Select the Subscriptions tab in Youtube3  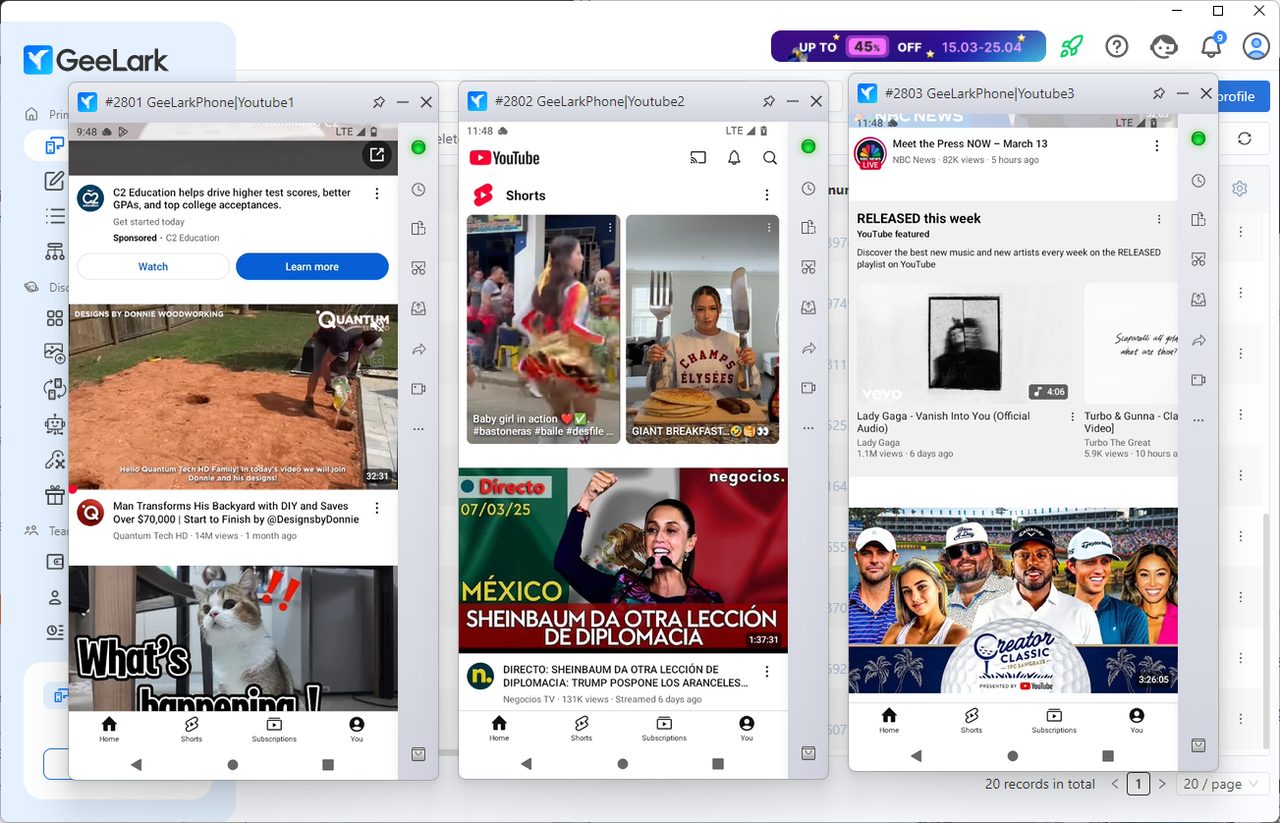click(1054, 720)
